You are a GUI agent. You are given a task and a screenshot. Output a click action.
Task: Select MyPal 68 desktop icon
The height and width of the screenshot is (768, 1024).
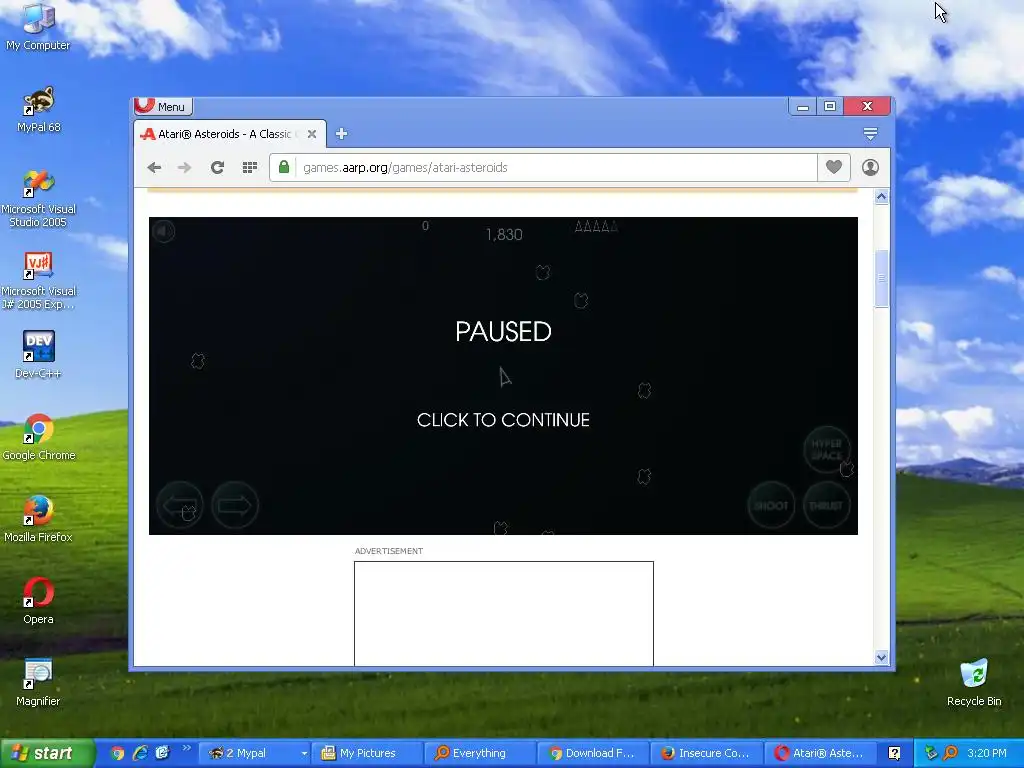39,110
